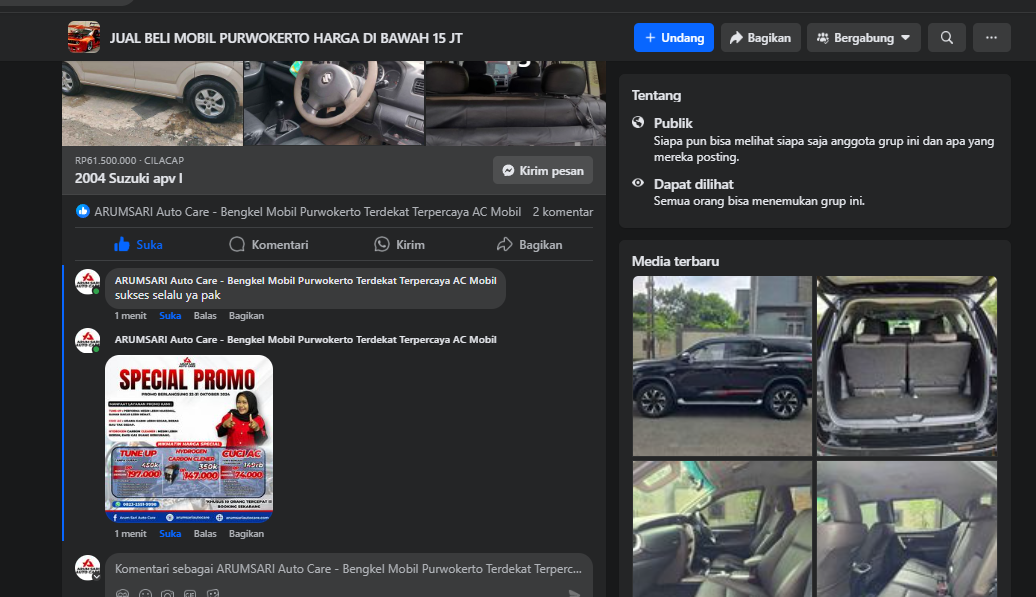Click the 'Publik' privacy label
This screenshot has height=597, width=1036.
click(673, 123)
